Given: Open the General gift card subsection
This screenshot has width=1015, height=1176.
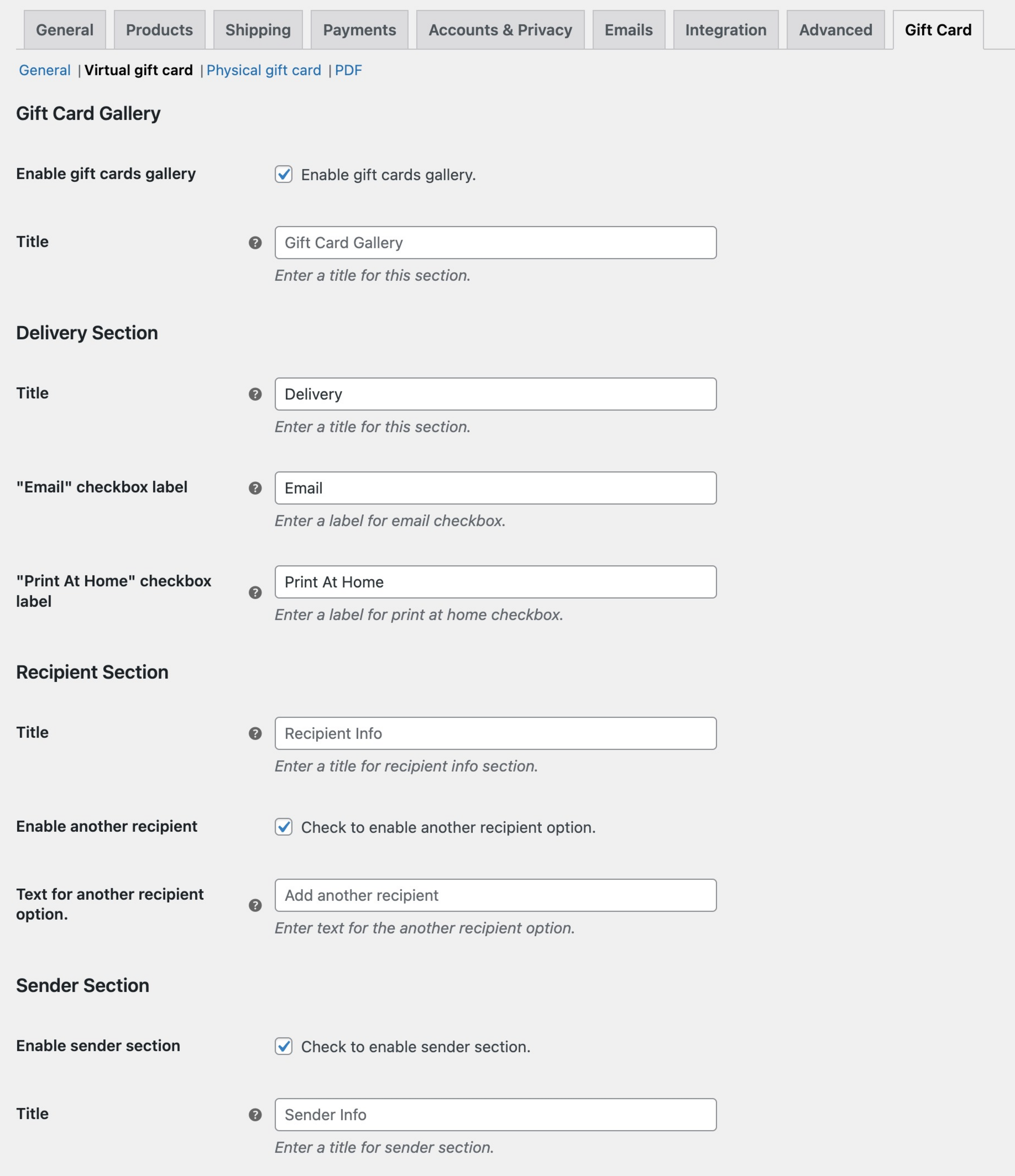Looking at the screenshot, I should (x=44, y=70).
